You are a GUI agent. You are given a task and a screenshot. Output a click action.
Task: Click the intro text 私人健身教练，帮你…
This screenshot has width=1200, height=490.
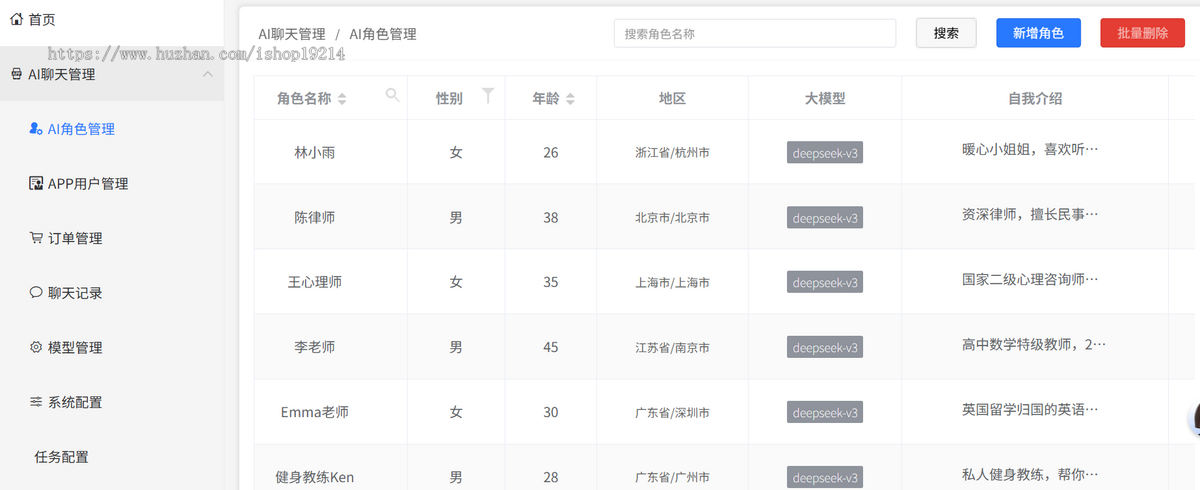[x=1030, y=474]
